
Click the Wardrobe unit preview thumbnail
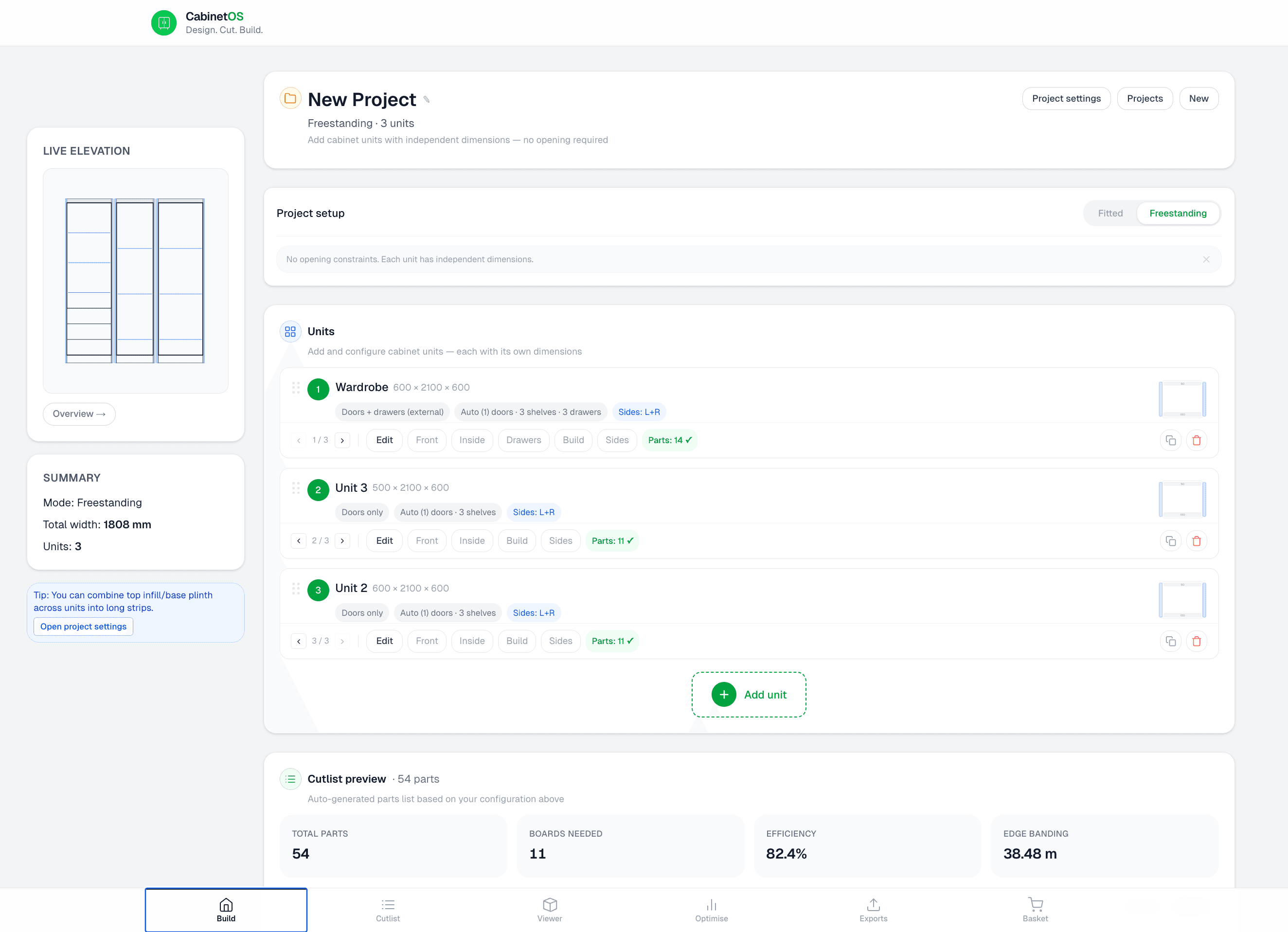[x=1182, y=399]
